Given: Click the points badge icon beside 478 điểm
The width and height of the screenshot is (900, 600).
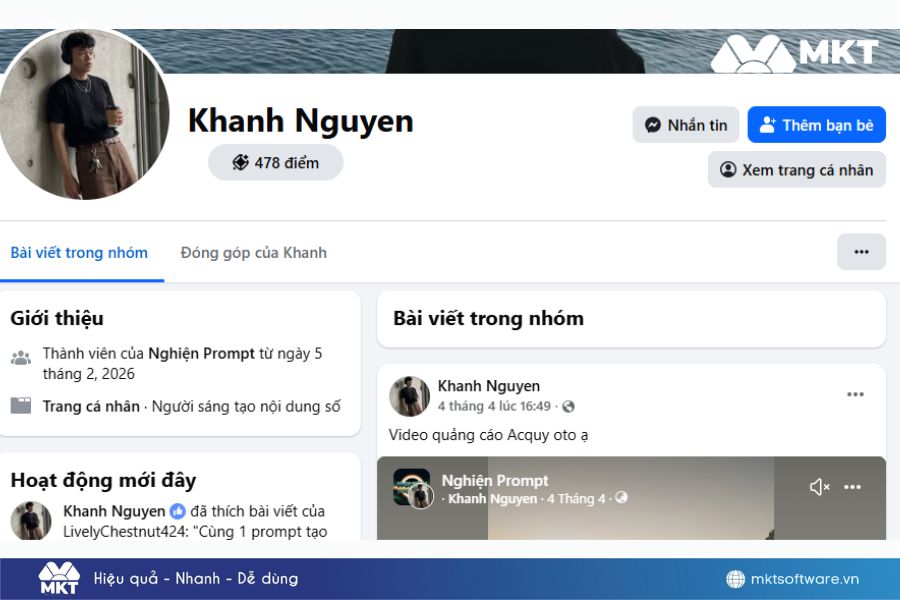Looking at the screenshot, I should tap(240, 162).
